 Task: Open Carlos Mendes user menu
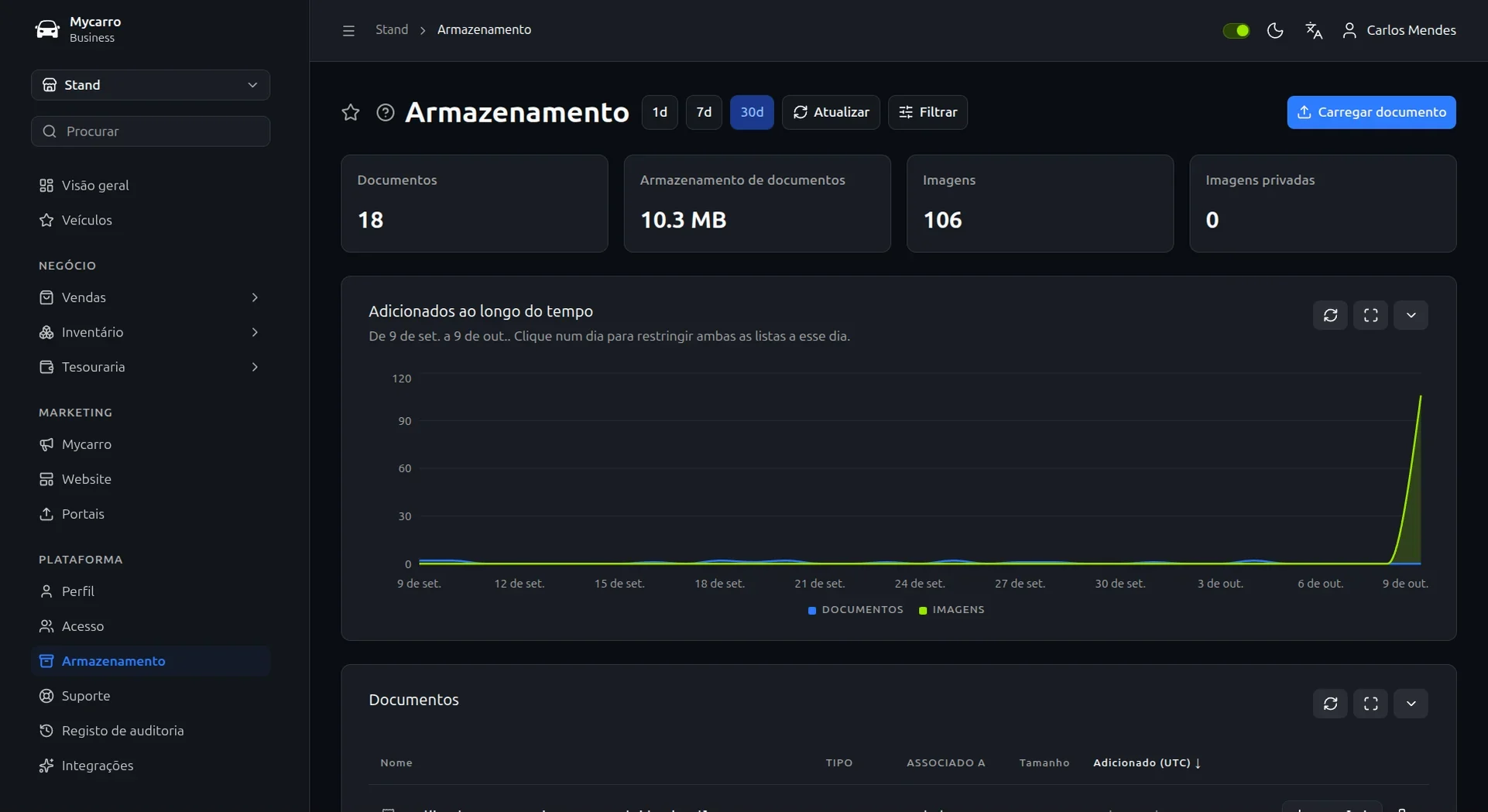pos(1399,30)
